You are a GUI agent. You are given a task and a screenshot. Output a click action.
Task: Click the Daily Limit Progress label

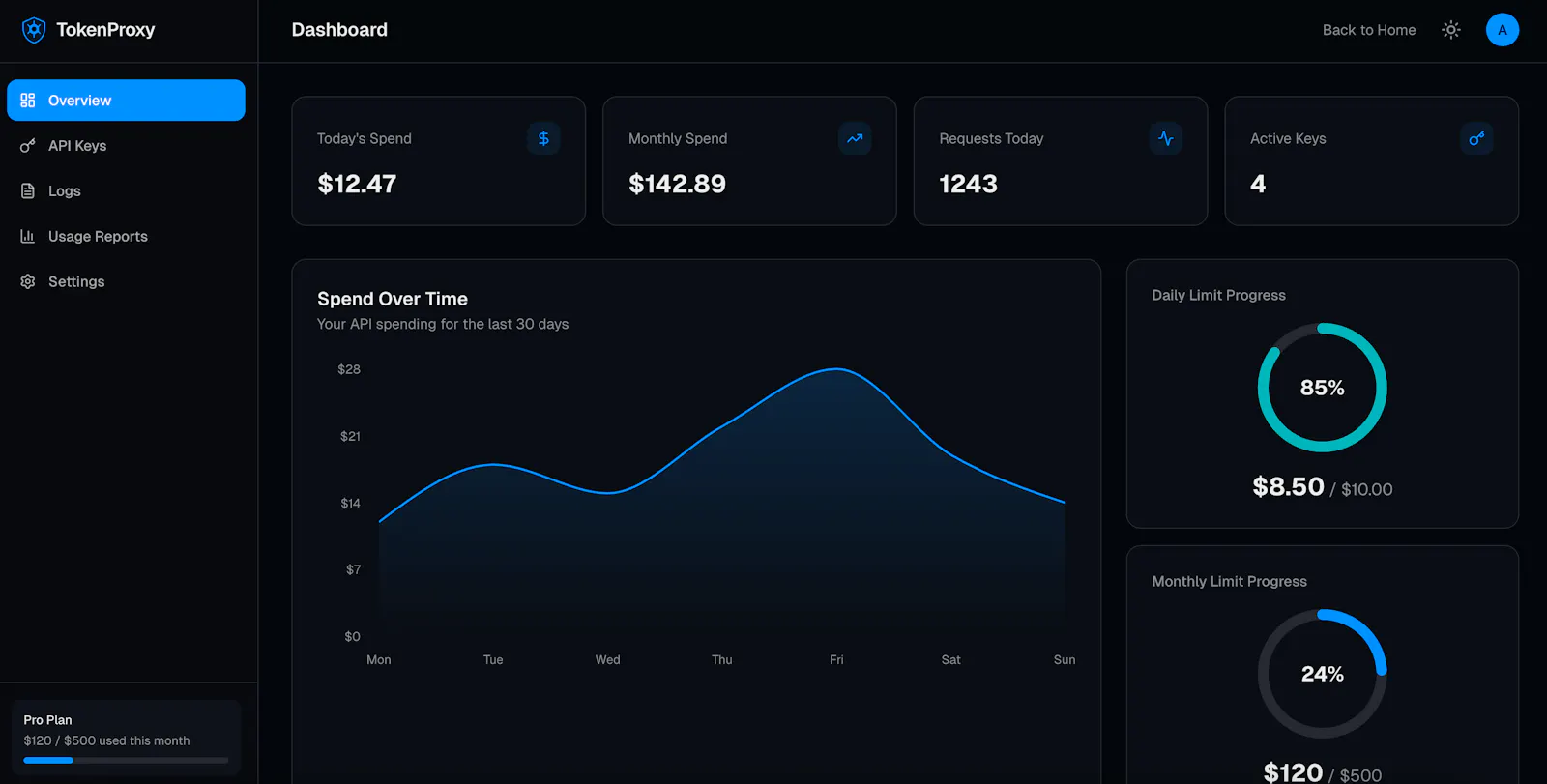[1218, 295]
